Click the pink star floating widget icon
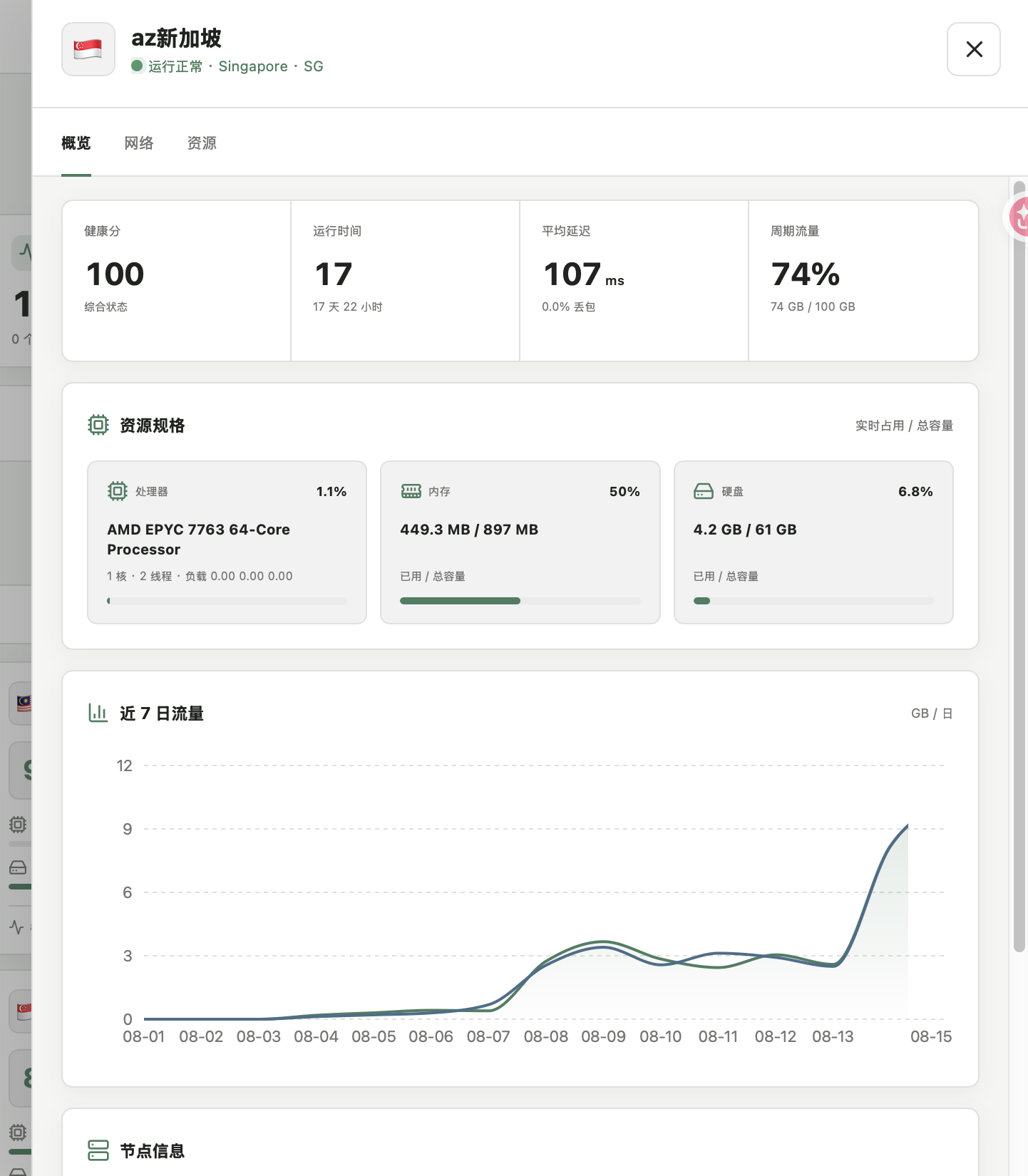Screen dimensions: 1028x1176 (x=1019, y=217)
